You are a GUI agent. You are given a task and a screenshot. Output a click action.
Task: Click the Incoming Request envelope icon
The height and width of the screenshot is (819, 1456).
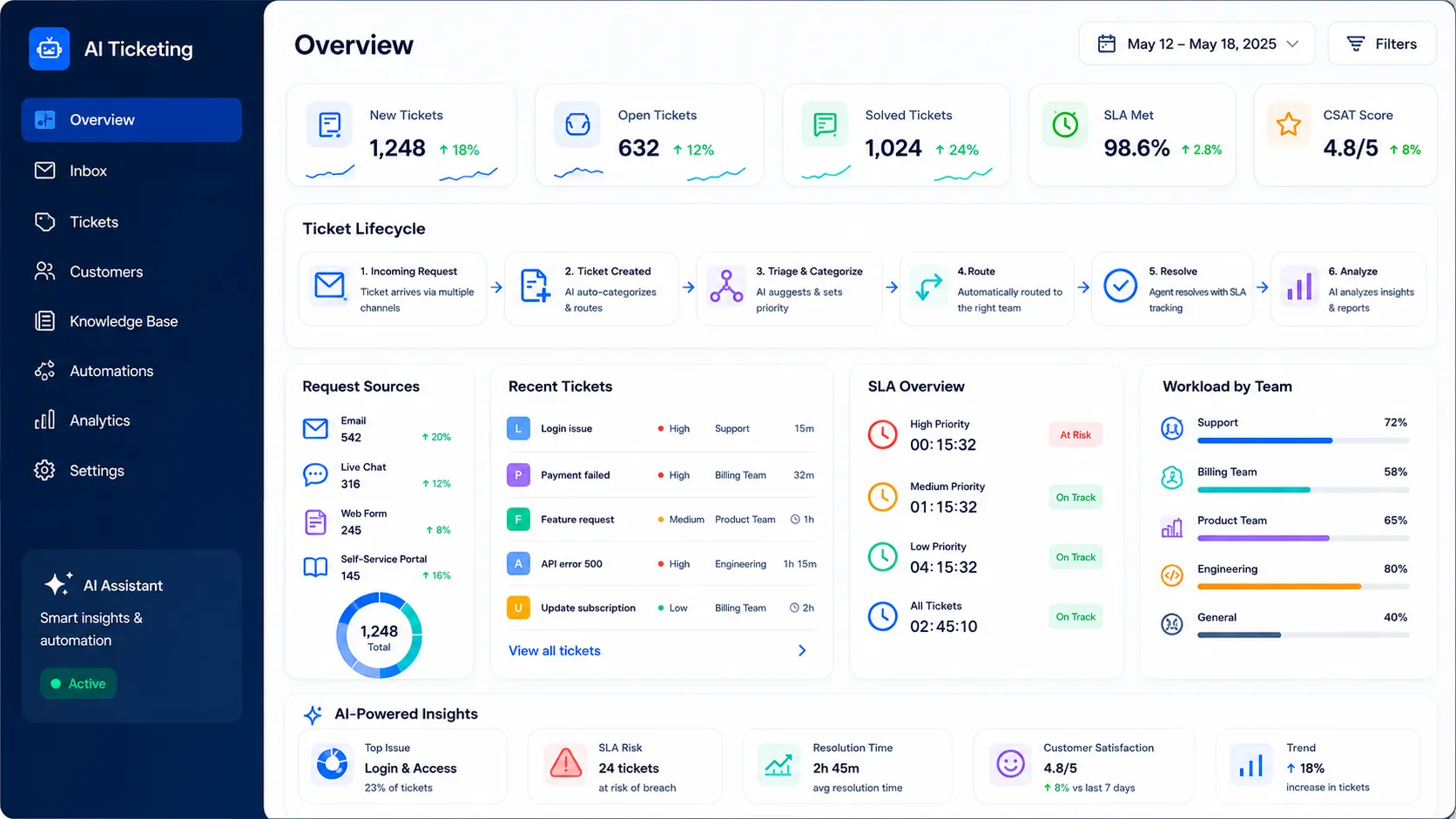click(x=330, y=285)
